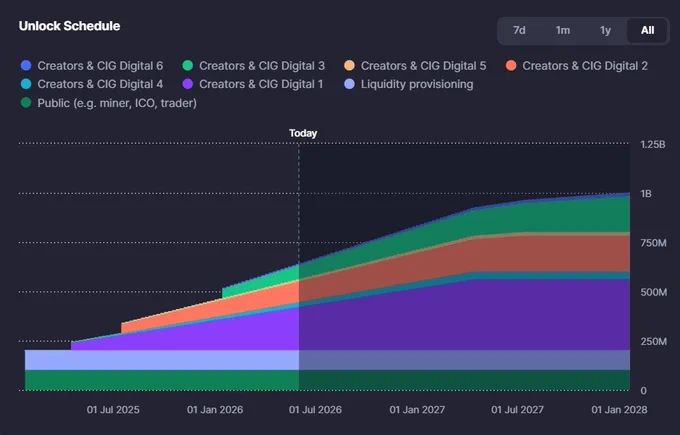Click the 01 Jan 2028 axis label

coord(619,410)
